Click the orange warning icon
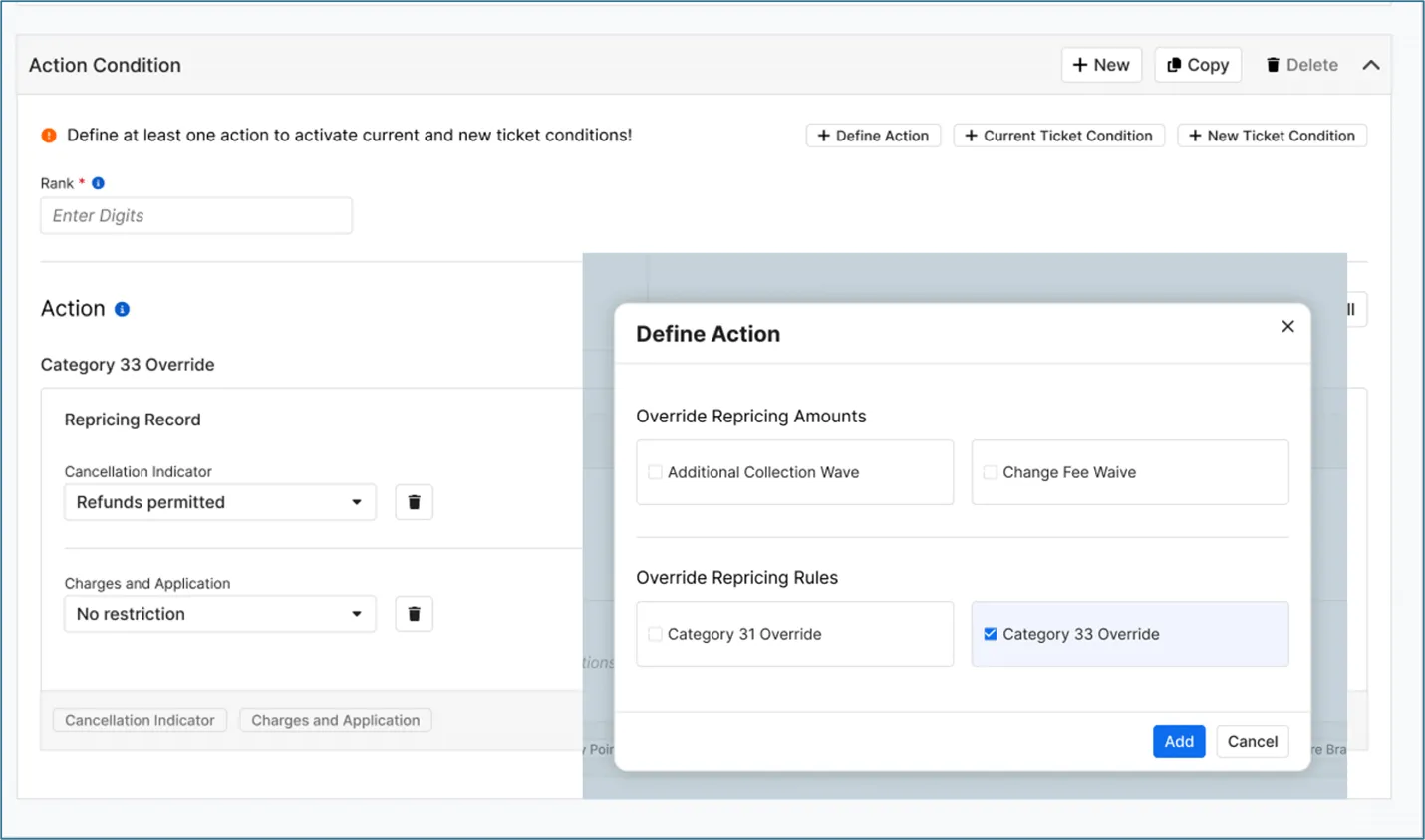1425x840 pixels. 49,136
